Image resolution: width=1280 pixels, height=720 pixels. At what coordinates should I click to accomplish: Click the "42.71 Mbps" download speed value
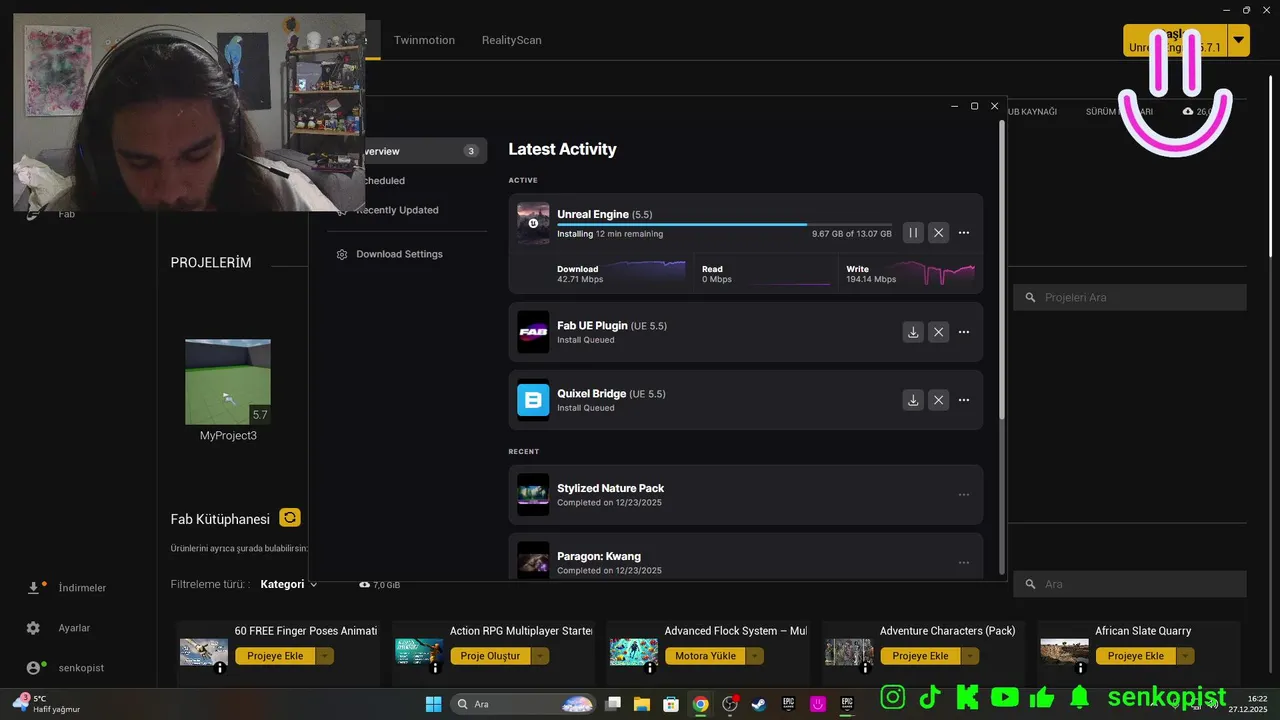pyautogui.click(x=580, y=279)
